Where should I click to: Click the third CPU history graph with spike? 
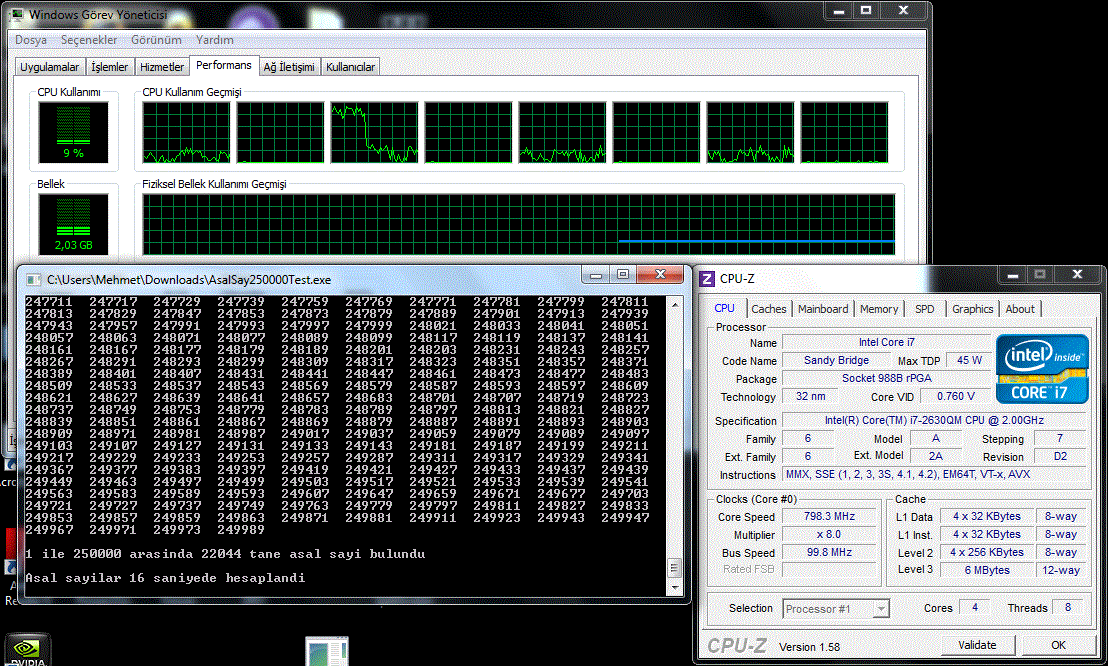375,132
